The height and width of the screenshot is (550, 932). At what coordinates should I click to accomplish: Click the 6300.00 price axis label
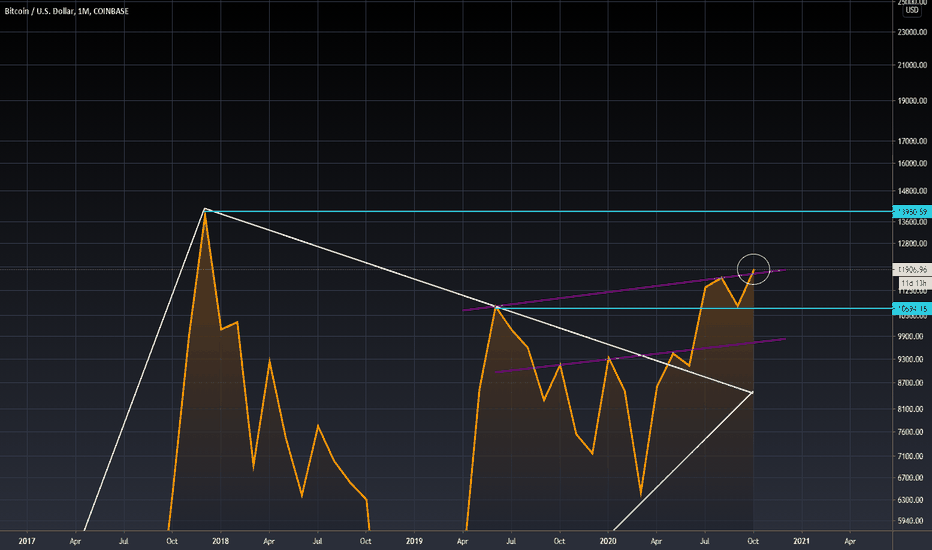911,500
